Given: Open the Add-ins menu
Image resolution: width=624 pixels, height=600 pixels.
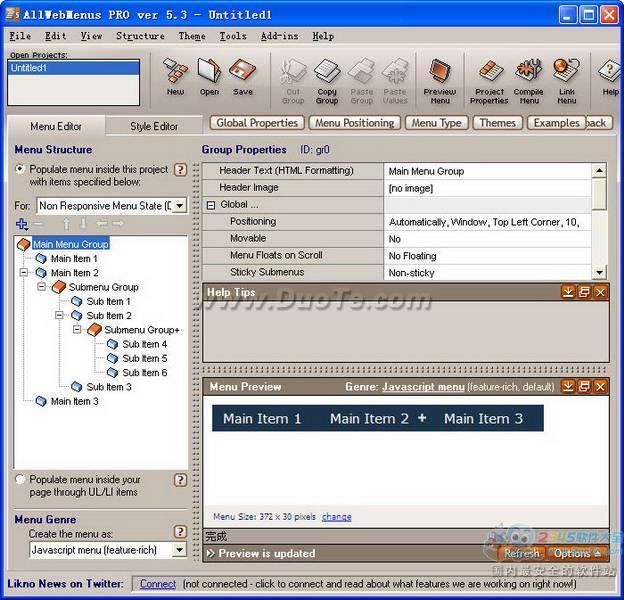Looking at the screenshot, I should pos(279,36).
